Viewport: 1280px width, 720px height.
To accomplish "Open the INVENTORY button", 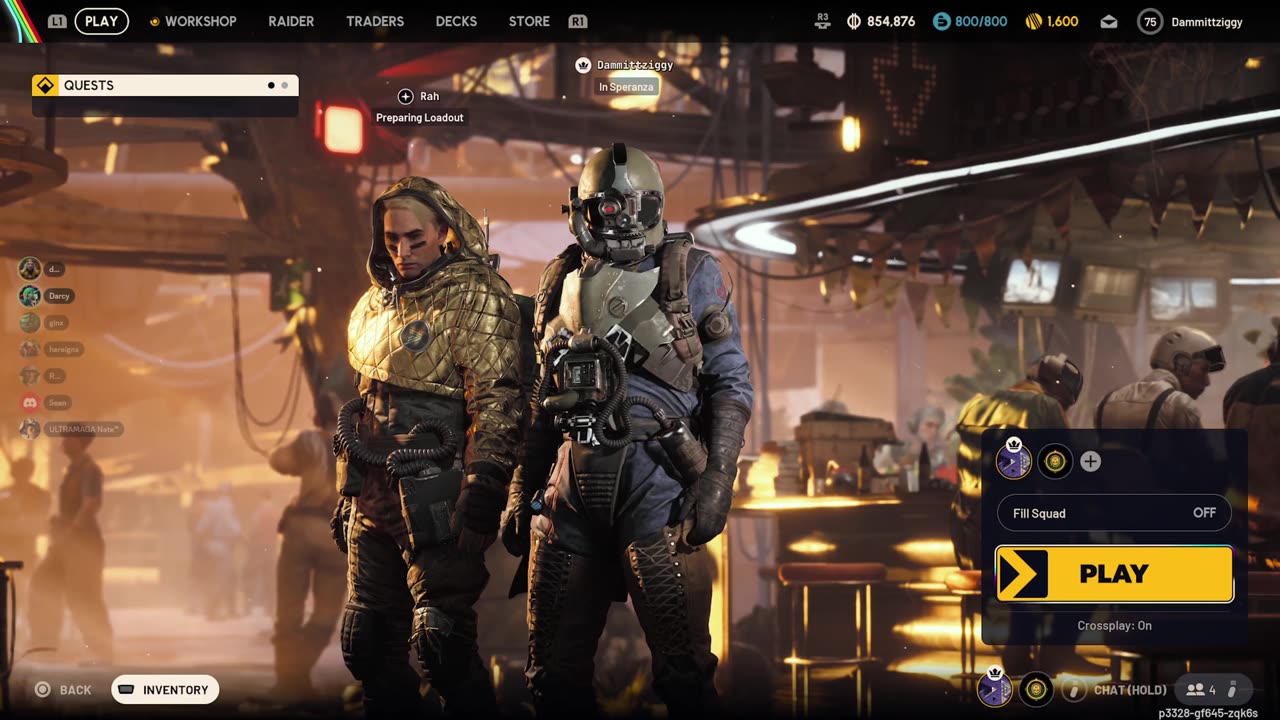I will [x=165, y=690].
